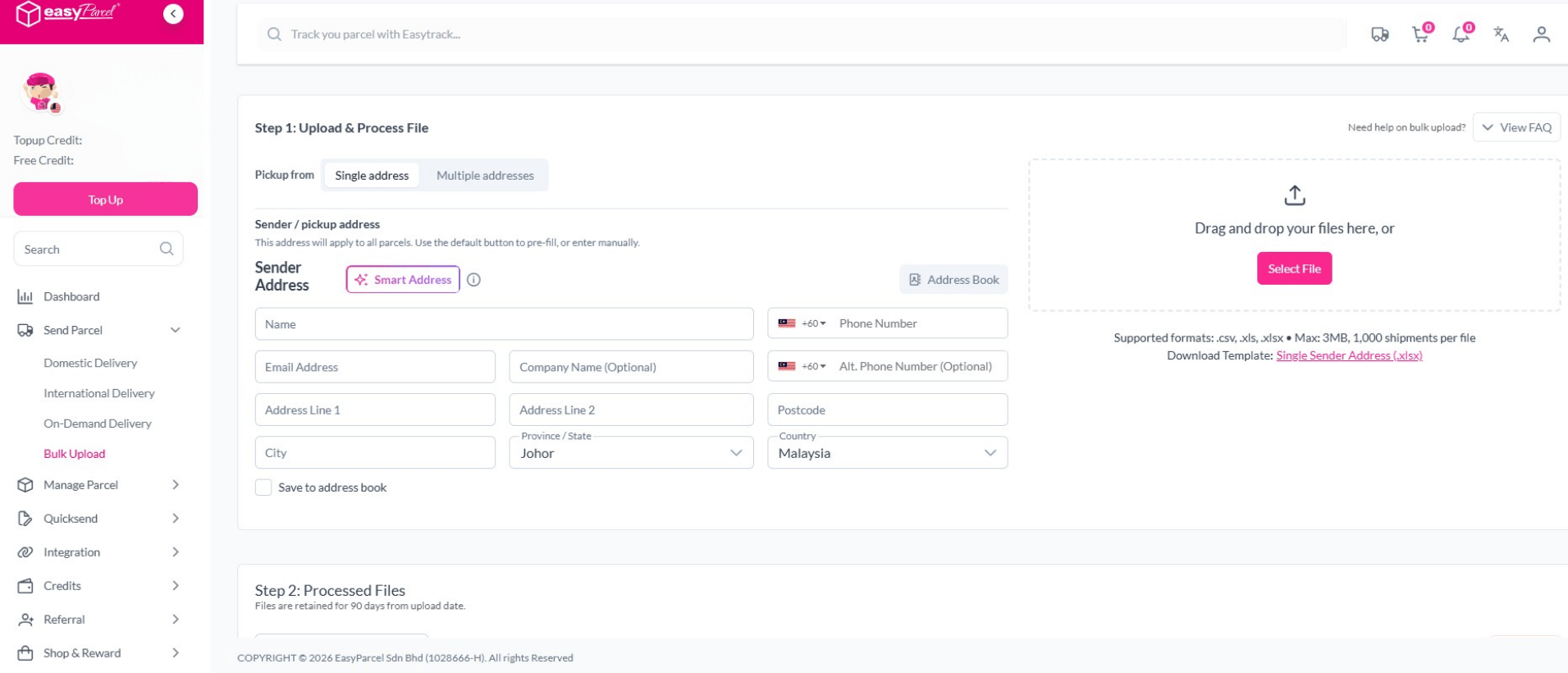Expand the View FAQ section
Viewport: 1568px width, 673px height.
tap(1516, 128)
